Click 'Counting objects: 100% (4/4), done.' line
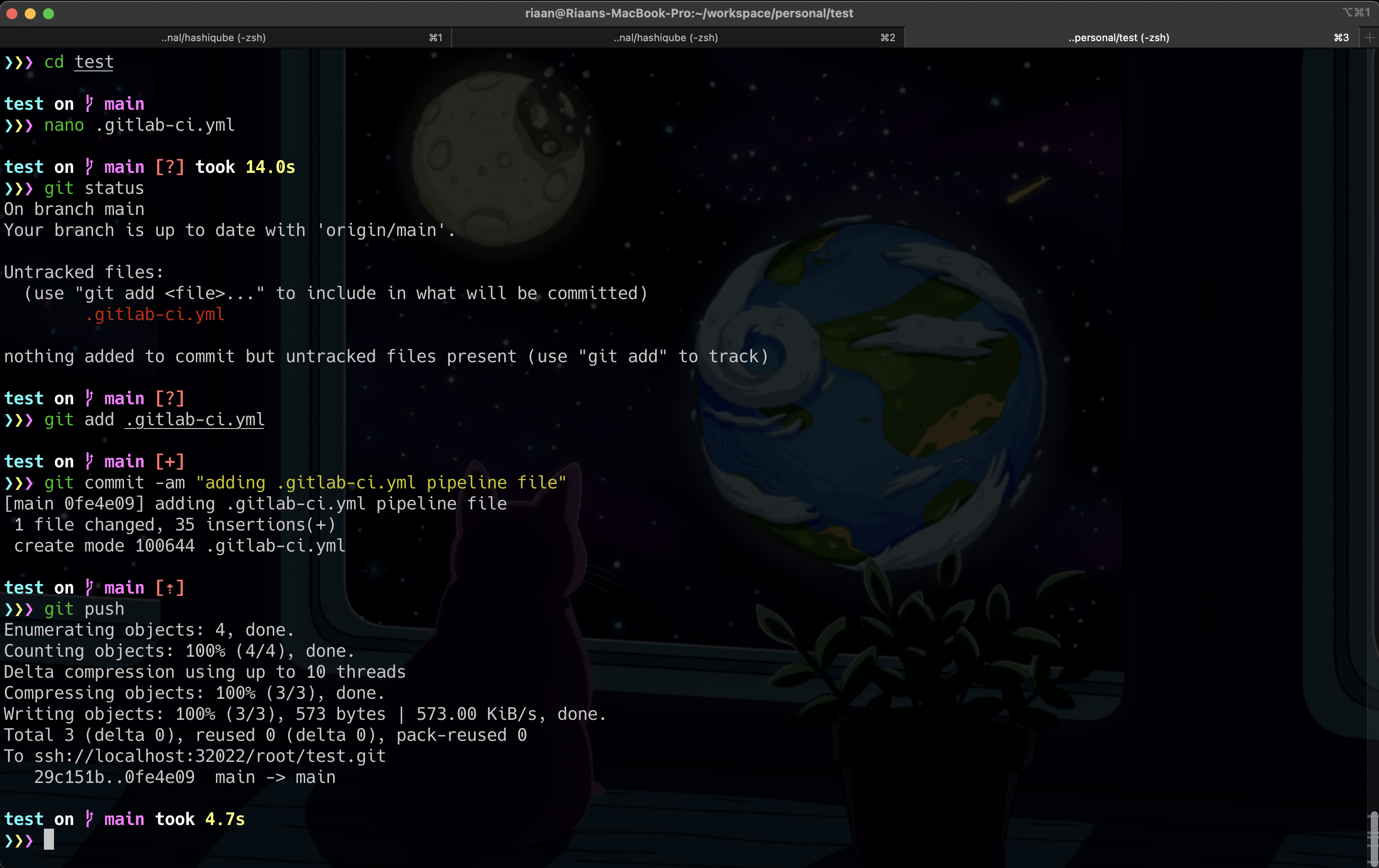 tap(179, 651)
